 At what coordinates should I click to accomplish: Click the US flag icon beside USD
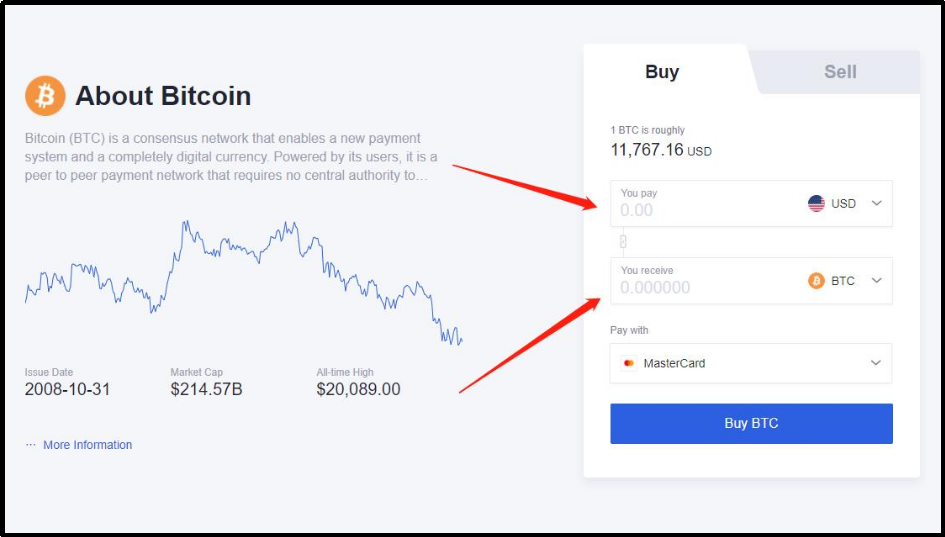click(816, 203)
